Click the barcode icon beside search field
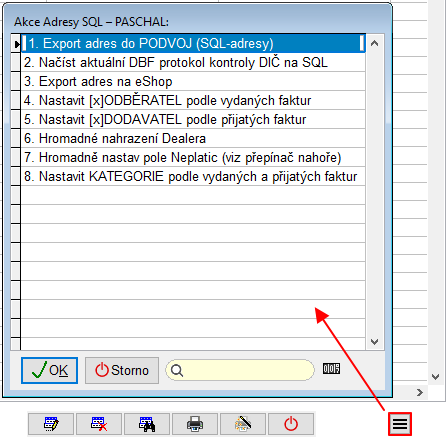 331,369
